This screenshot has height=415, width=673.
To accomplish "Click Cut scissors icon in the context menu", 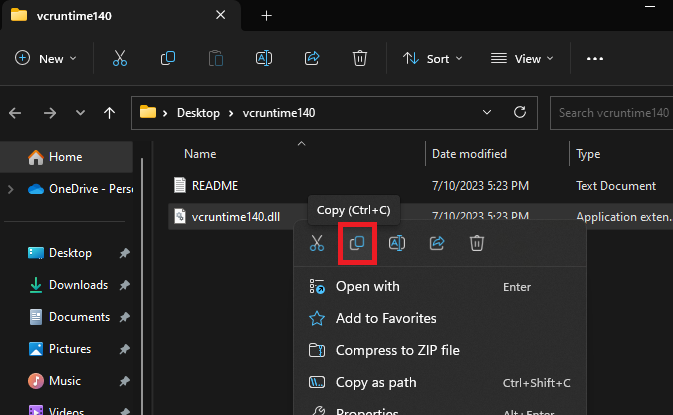I will pos(317,243).
